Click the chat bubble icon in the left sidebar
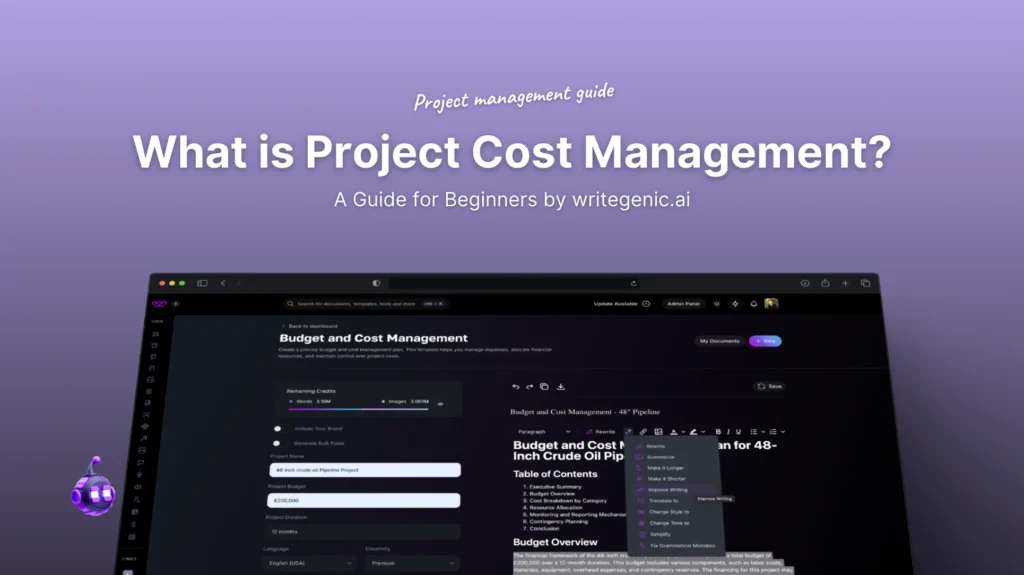 point(140,463)
